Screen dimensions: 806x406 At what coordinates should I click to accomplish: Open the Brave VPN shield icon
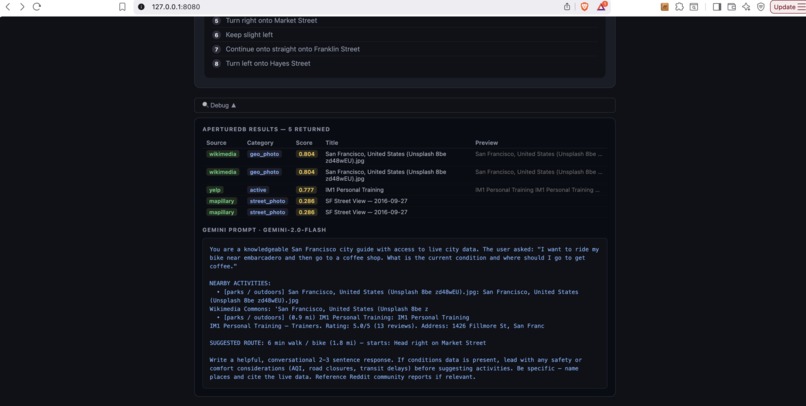pos(761,7)
